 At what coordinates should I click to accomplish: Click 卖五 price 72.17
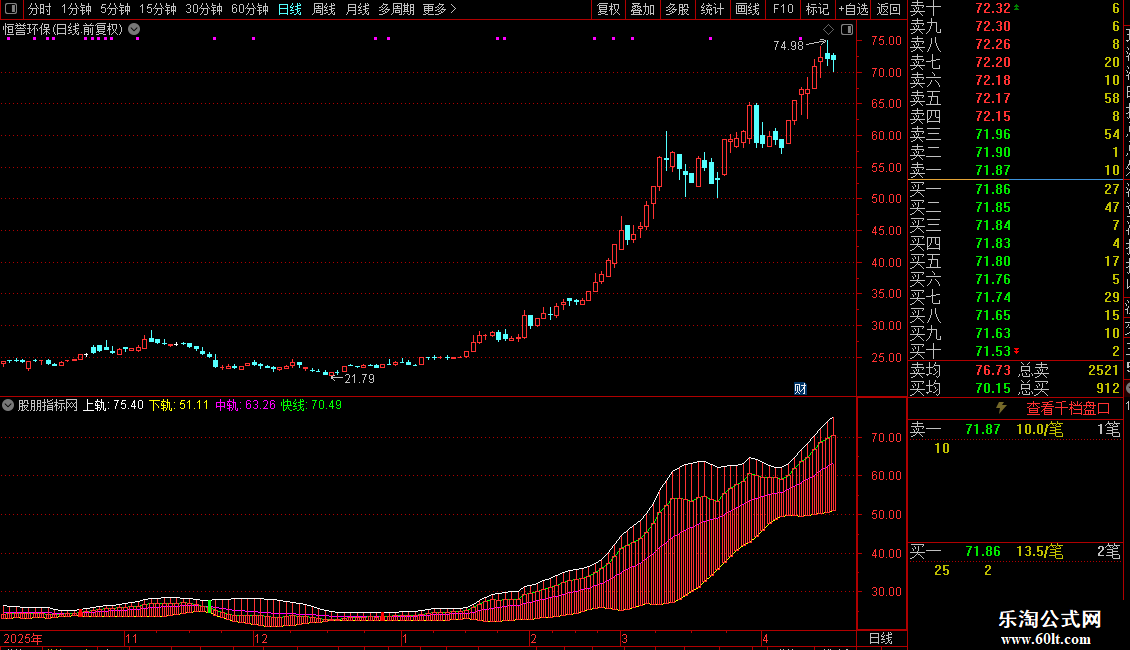tap(992, 99)
